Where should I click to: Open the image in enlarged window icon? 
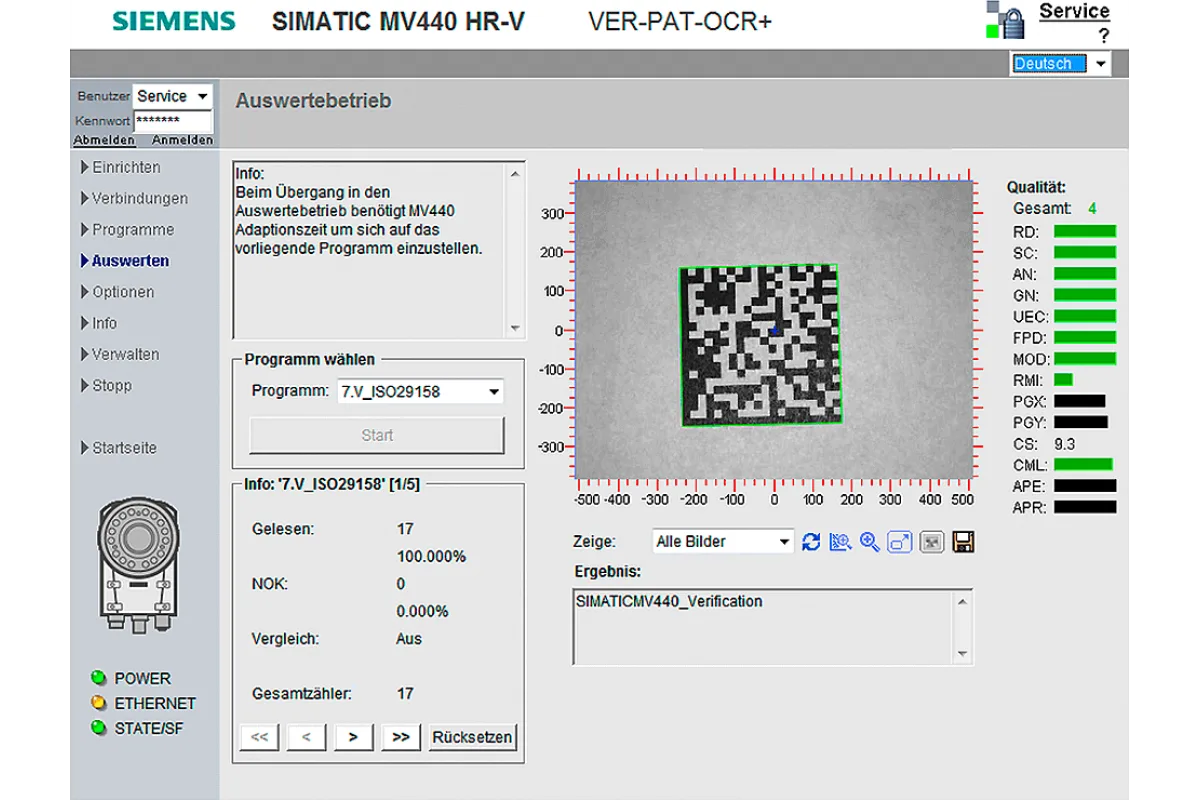tap(900, 542)
